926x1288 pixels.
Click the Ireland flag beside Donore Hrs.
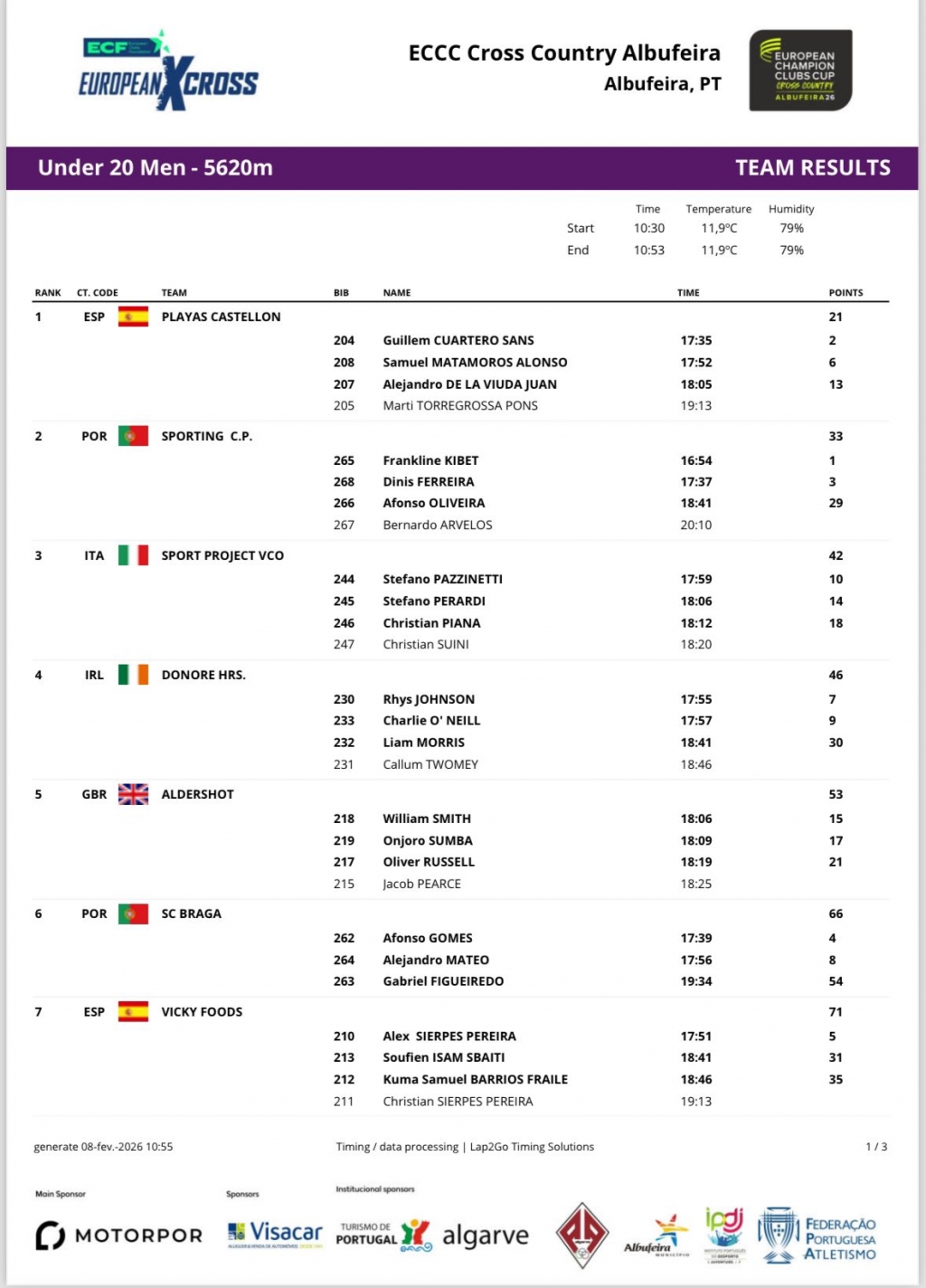pyautogui.click(x=133, y=675)
